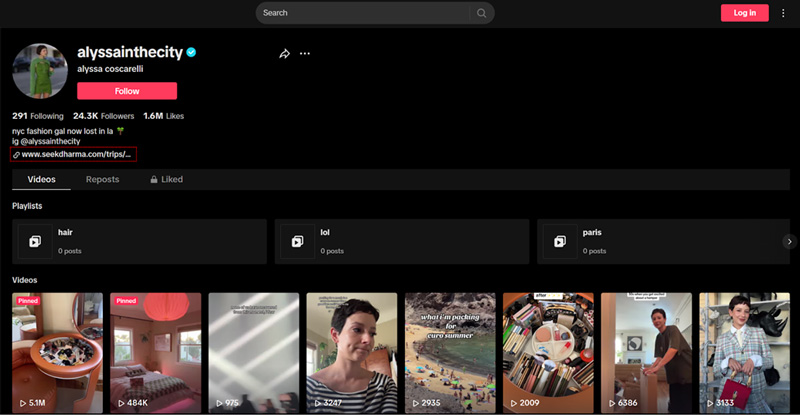The image size is (800, 415).
Task: Open the pinned video with 5.1M views
Action: click(x=57, y=352)
